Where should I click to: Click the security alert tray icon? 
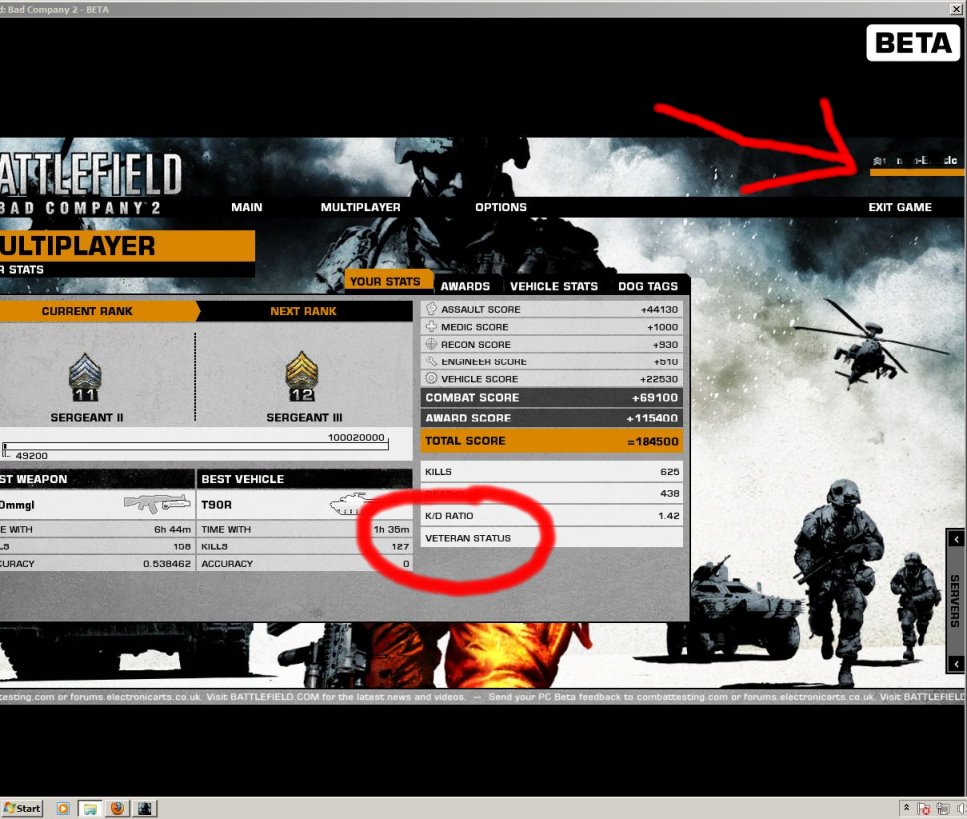(924, 809)
